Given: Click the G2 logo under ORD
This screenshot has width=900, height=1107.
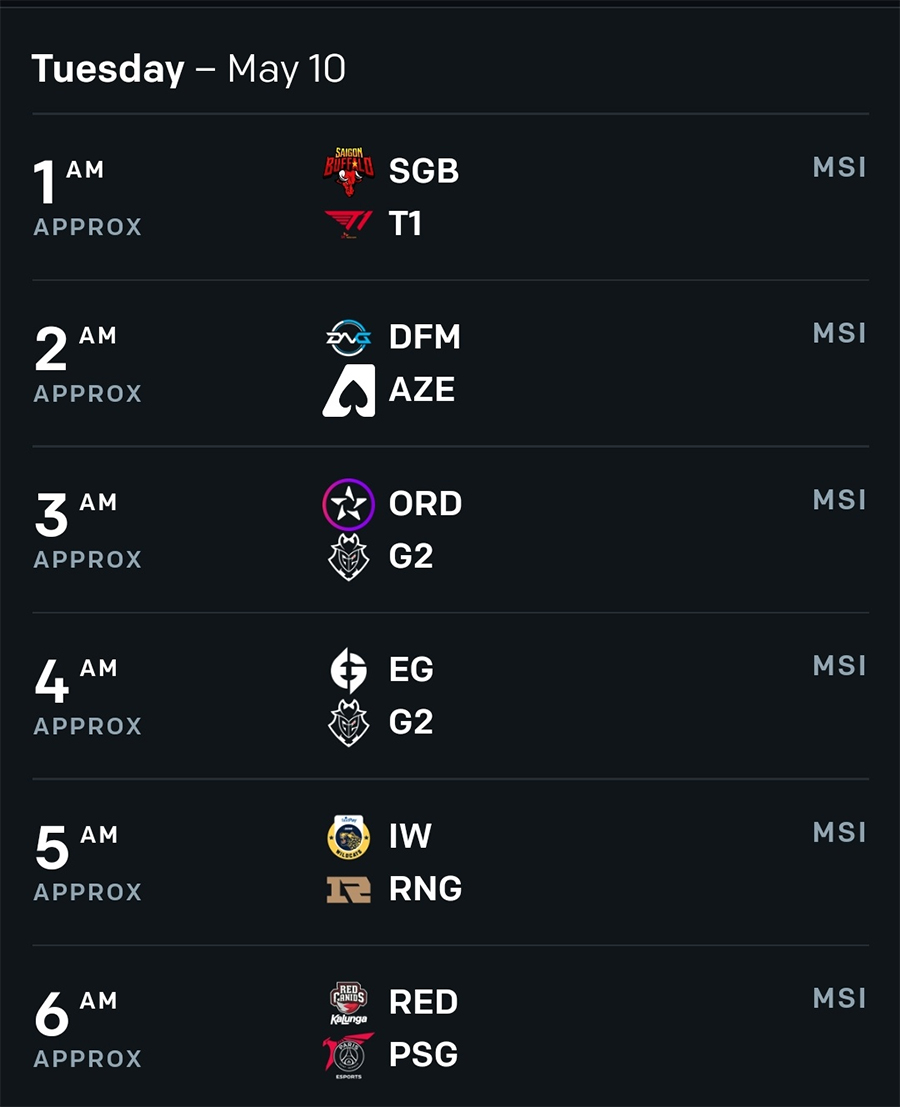Looking at the screenshot, I should [x=349, y=557].
